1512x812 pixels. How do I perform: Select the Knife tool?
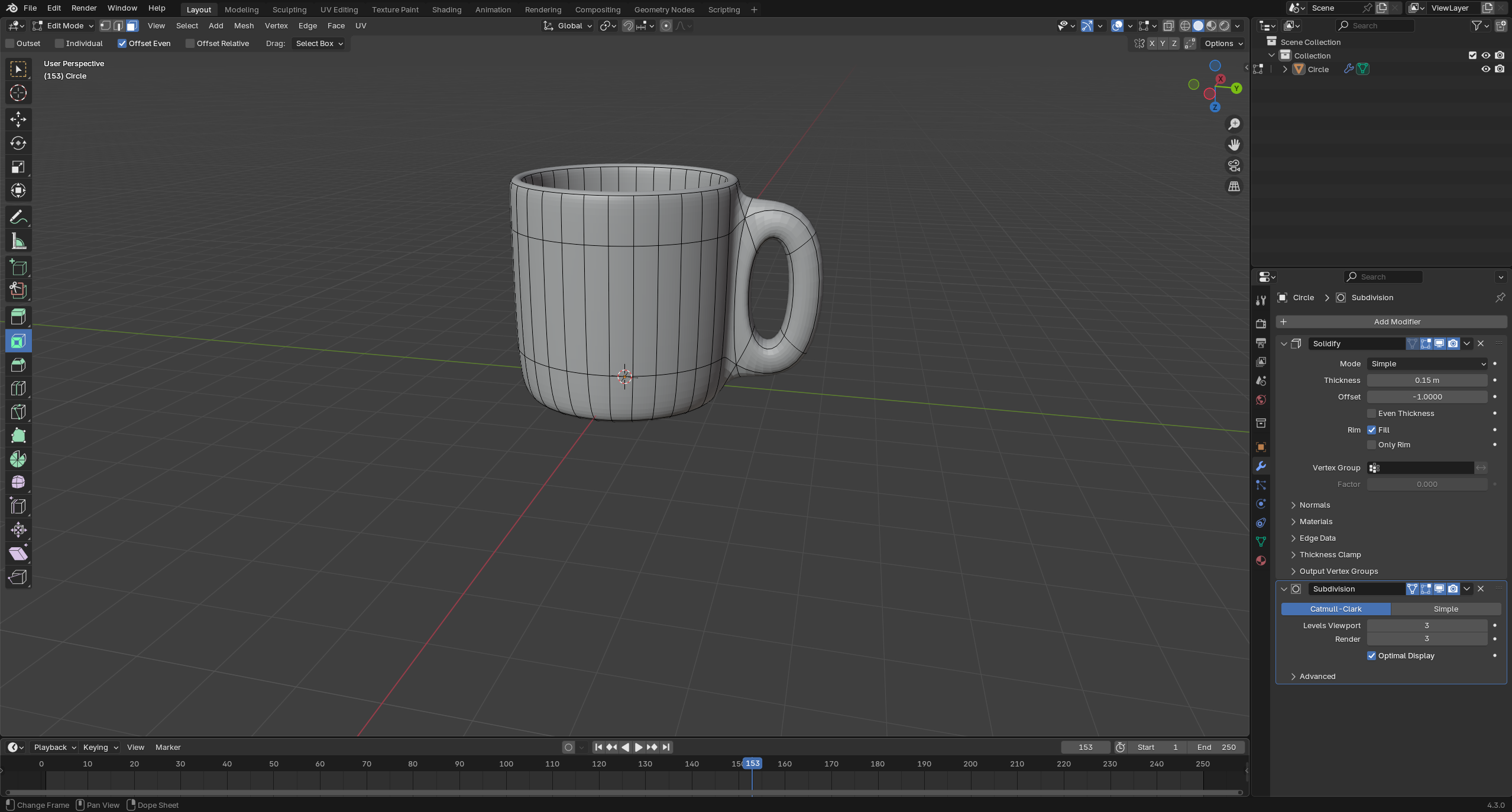click(18, 412)
